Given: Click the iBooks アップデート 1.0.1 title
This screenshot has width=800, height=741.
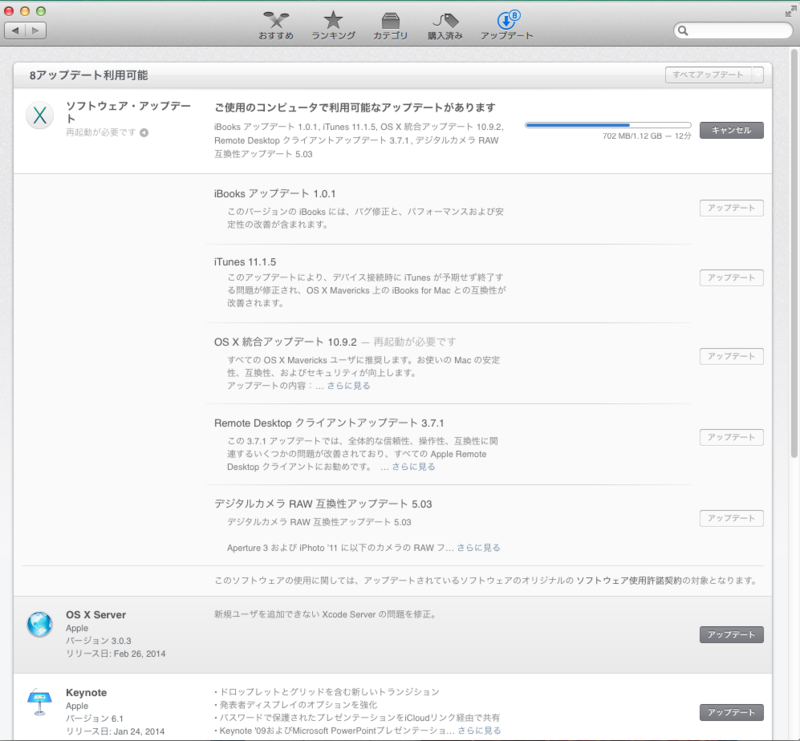Looking at the screenshot, I should (x=275, y=194).
